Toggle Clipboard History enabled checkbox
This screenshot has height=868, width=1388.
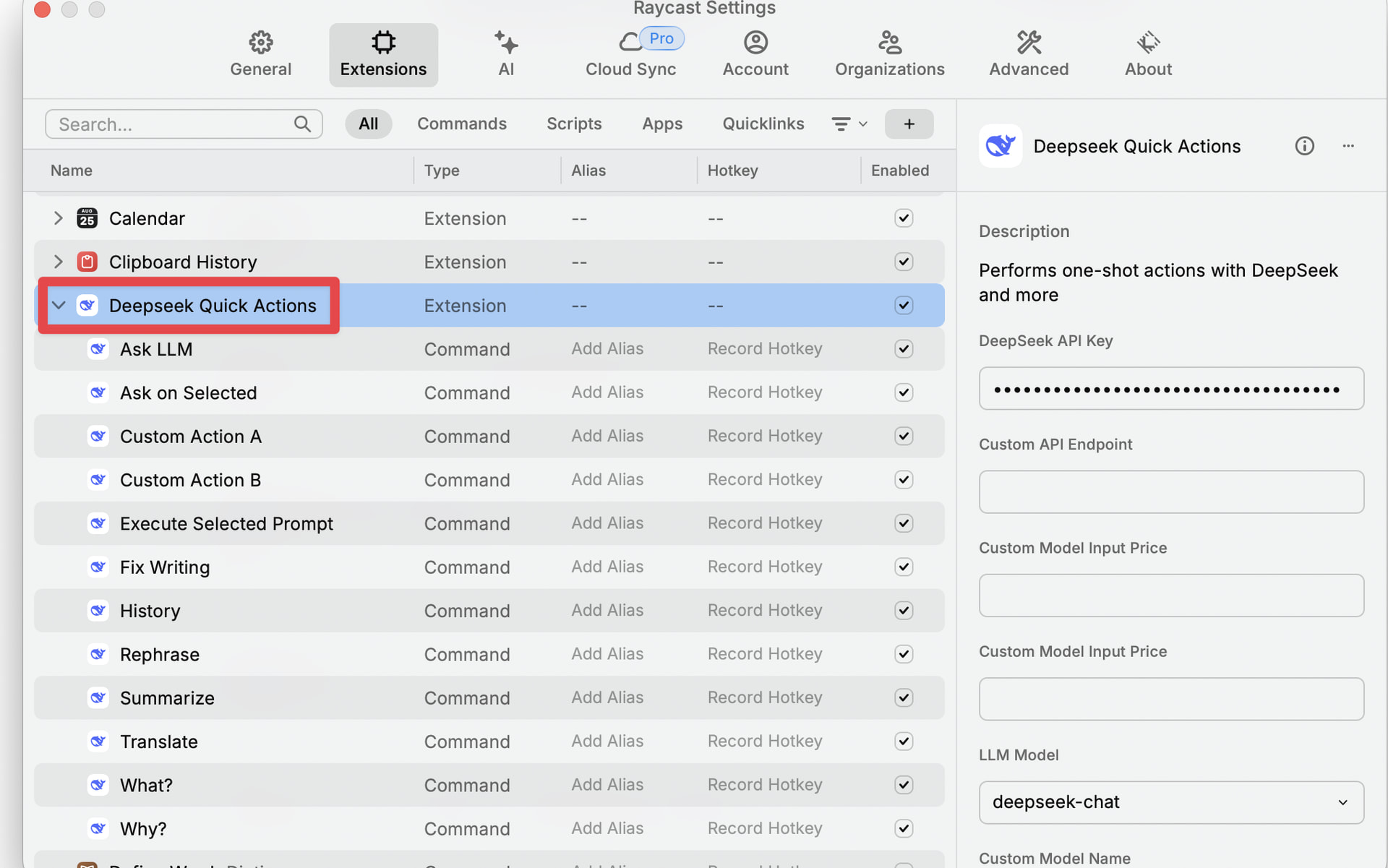coord(904,262)
